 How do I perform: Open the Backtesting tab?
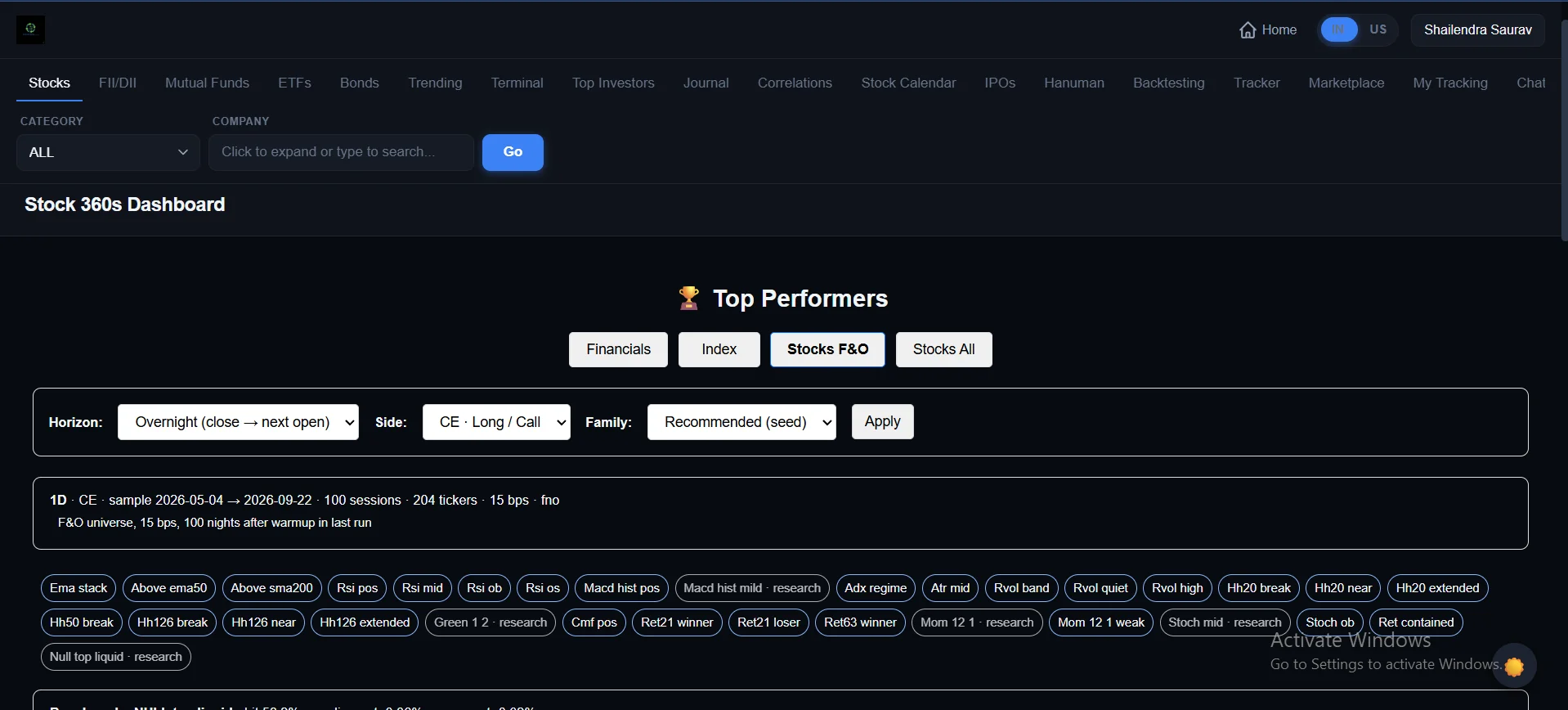click(1168, 83)
